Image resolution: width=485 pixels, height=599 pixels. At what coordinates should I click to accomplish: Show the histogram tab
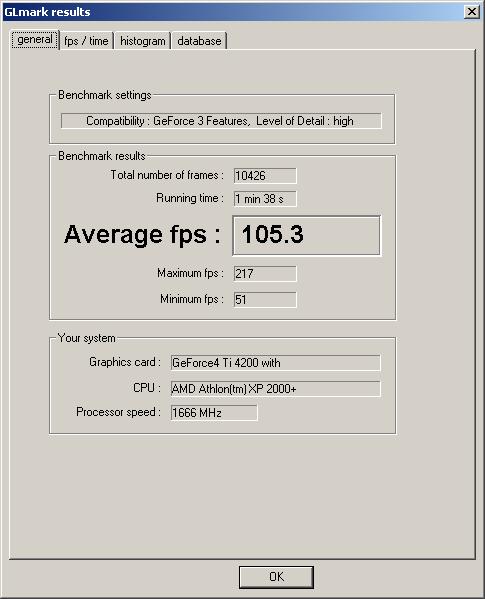142,41
